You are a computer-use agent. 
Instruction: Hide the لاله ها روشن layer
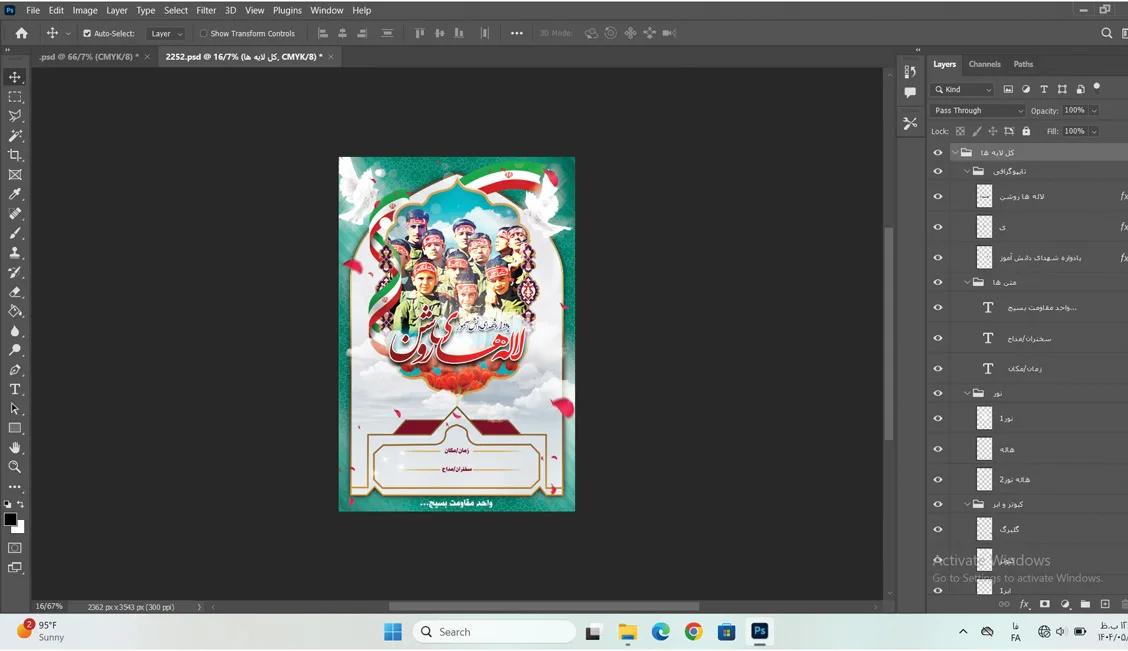coord(937,196)
